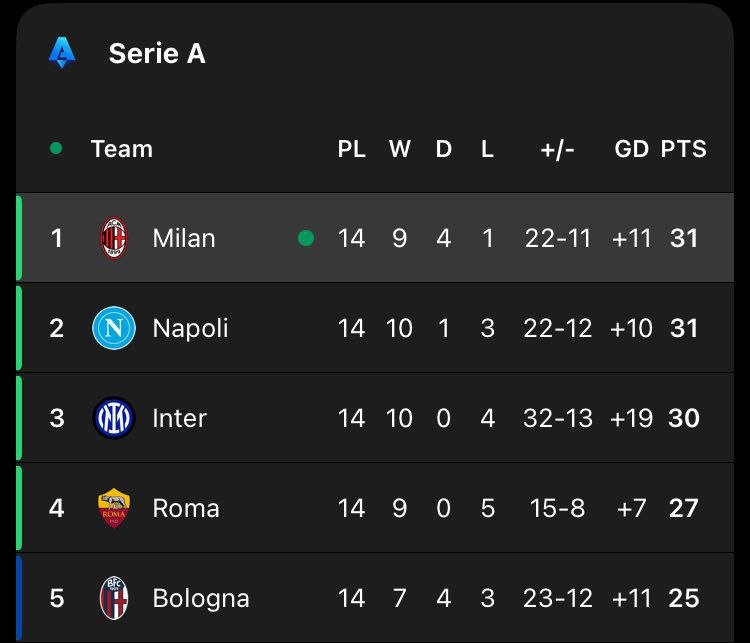Screen dimensions: 750x643
Task: Click the AC Milan club crest
Action: [x=114, y=238]
